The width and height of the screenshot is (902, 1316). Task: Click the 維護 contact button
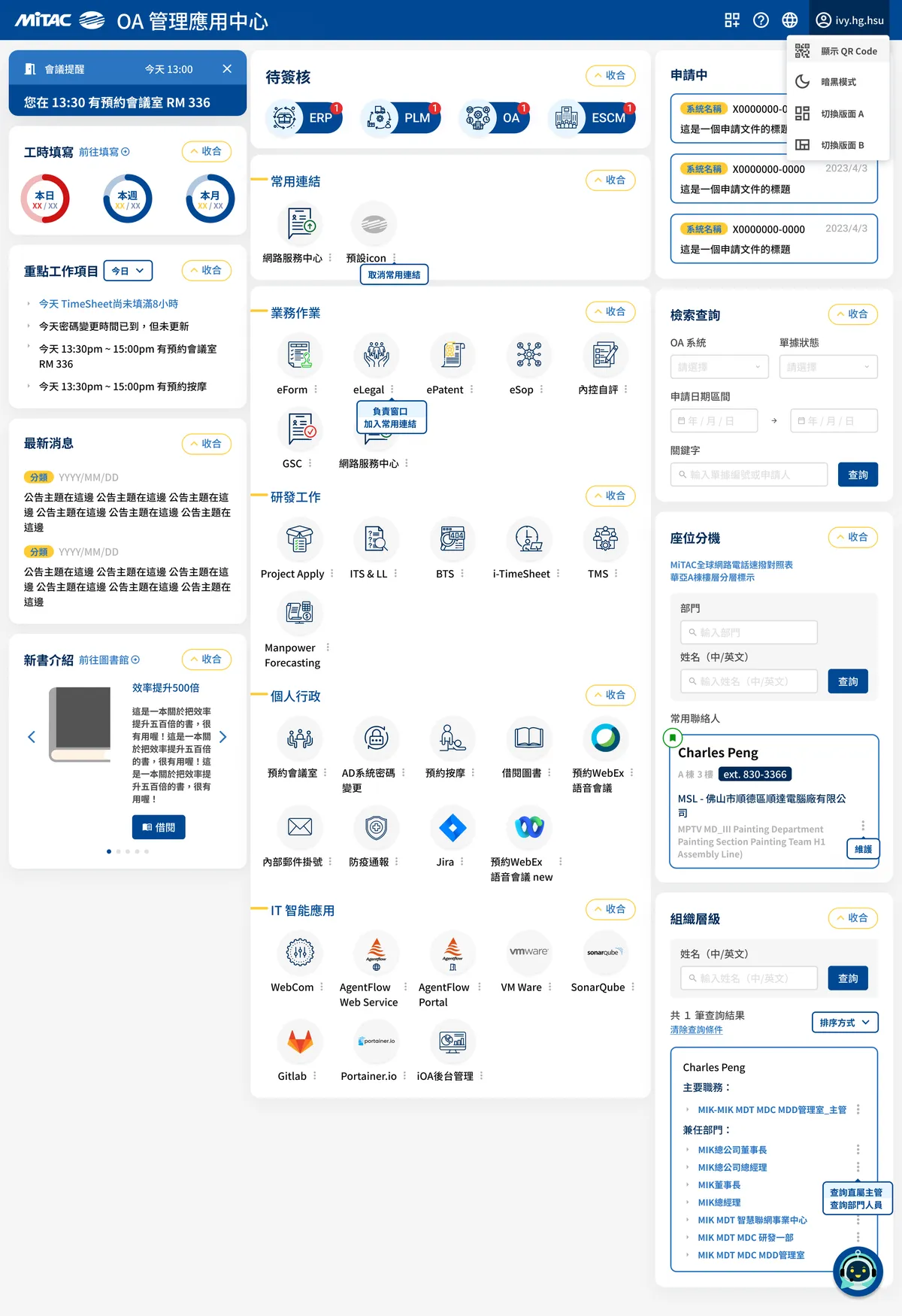tap(863, 850)
